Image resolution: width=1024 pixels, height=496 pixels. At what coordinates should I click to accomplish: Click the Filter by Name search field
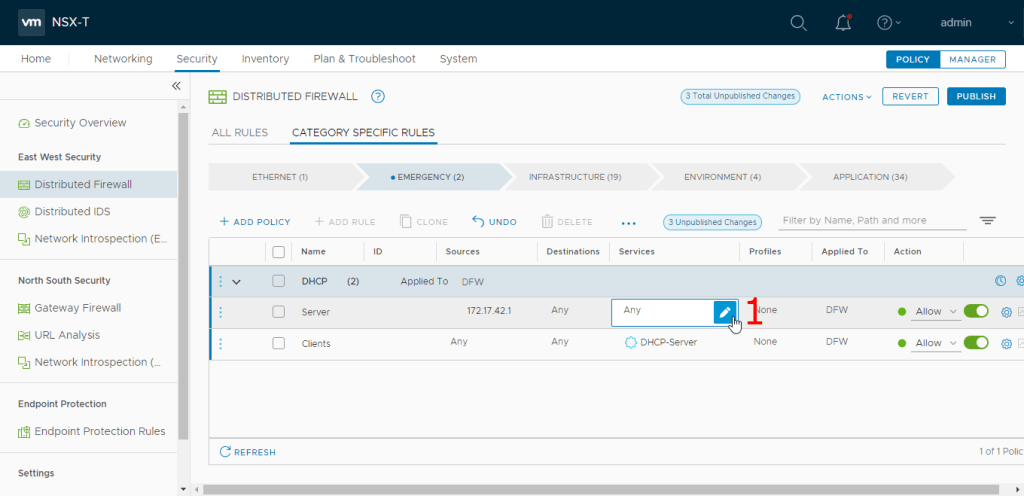click(x=872, y=221)
